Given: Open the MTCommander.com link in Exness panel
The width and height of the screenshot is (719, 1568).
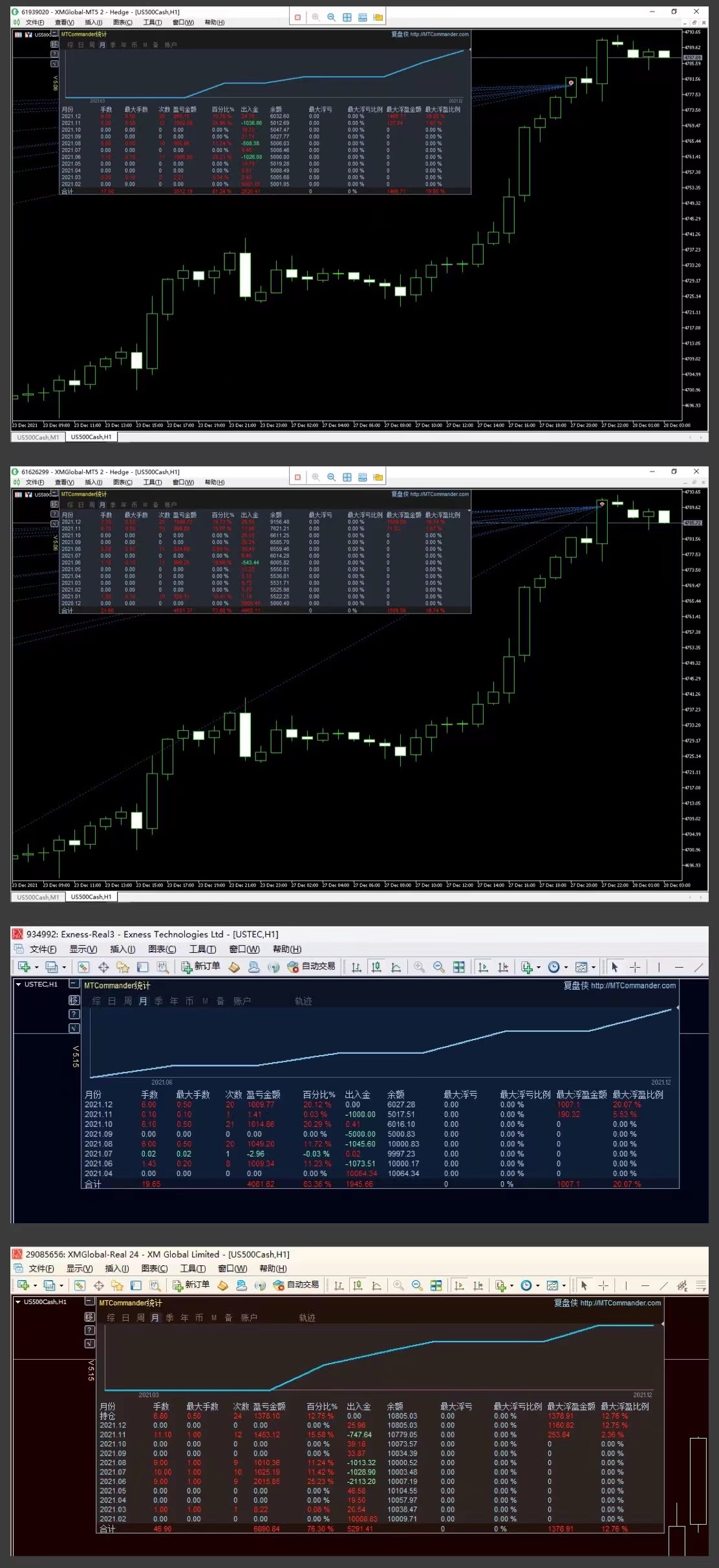Looking at the screenshot, I should tap(632, 986).
